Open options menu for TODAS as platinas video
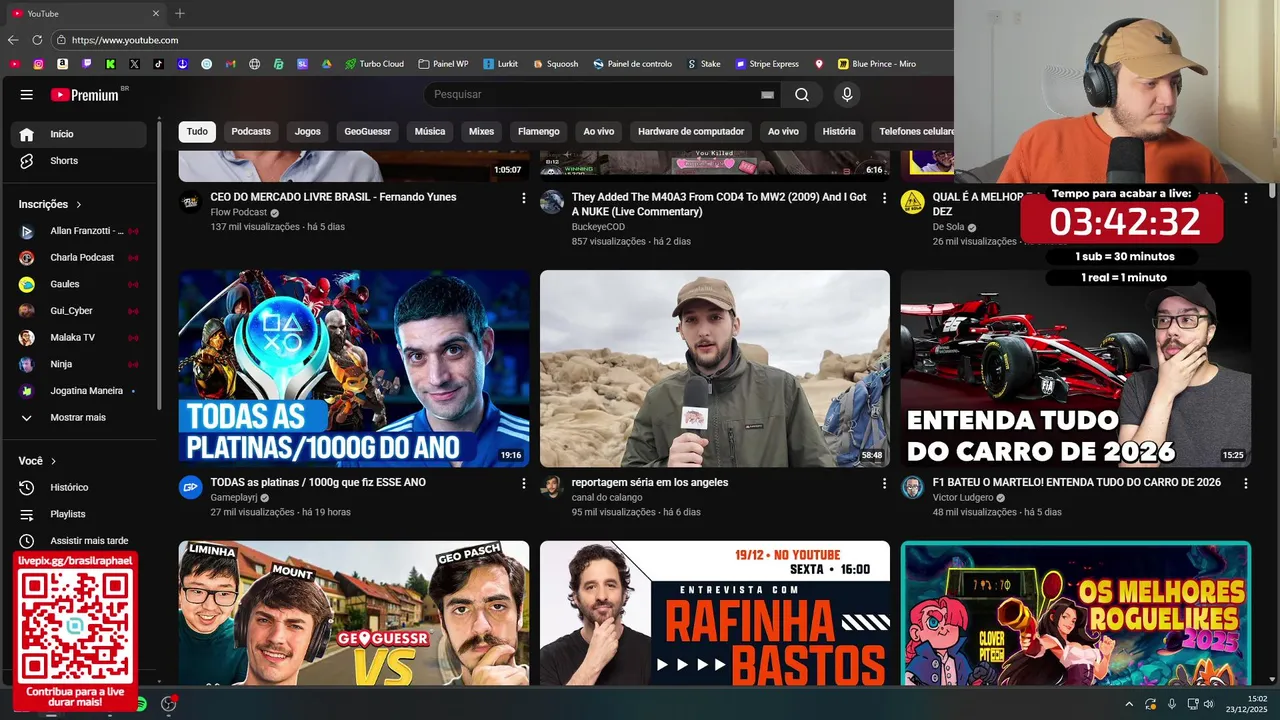The image size is (1280, 720). point(523,483)
